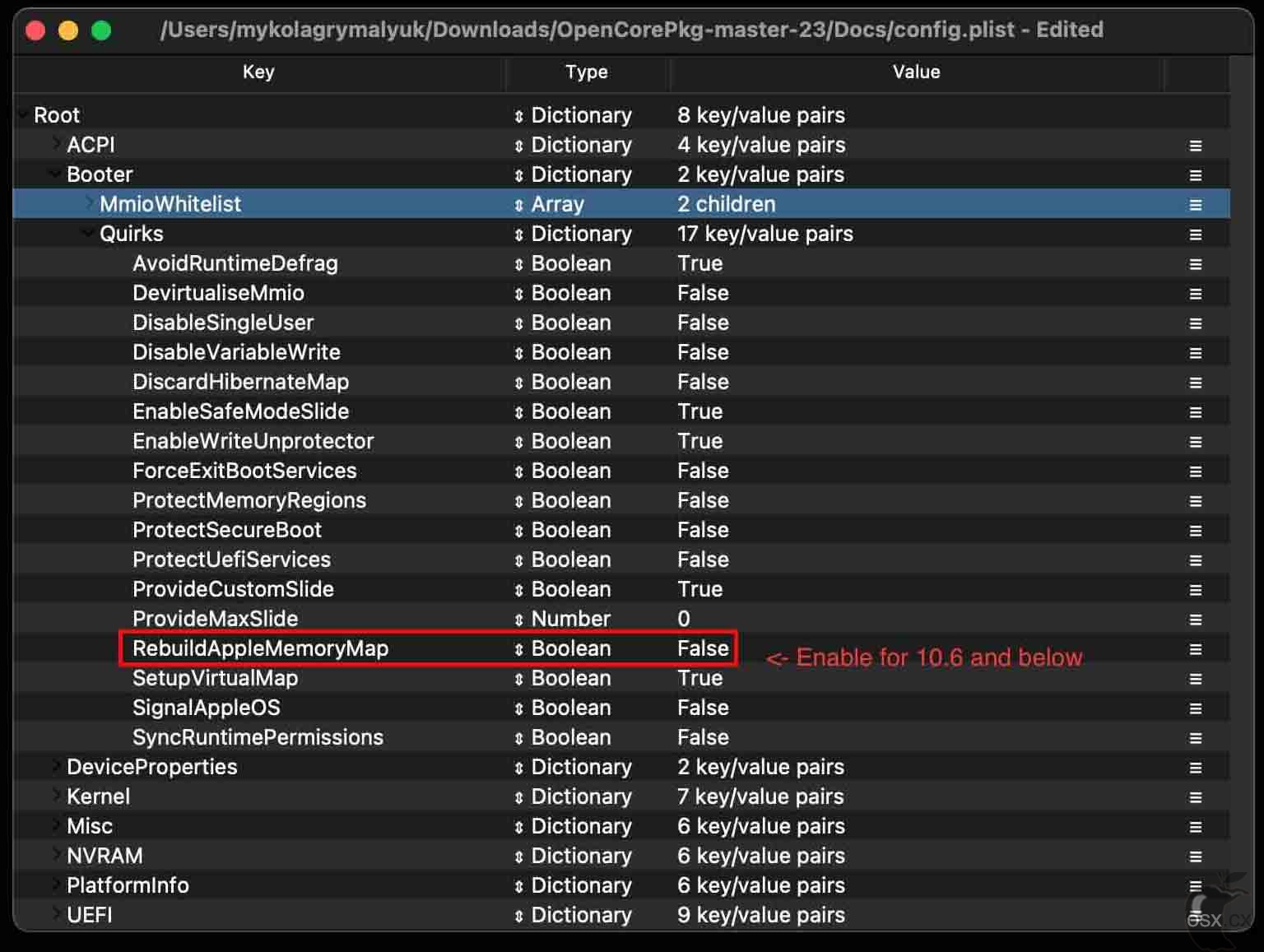
Task: Open the Boolean type dropdown for SignalAppleOS
Action: click(563, 708)
